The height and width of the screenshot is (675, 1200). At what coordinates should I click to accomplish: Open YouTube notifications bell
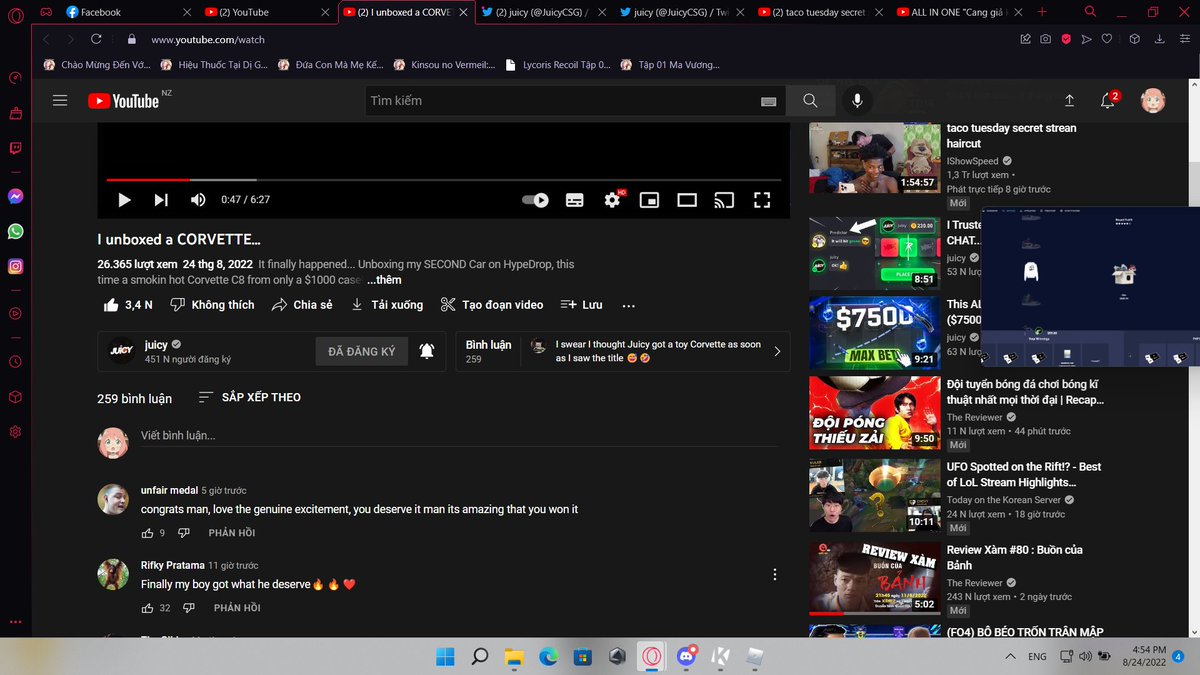1108,101
